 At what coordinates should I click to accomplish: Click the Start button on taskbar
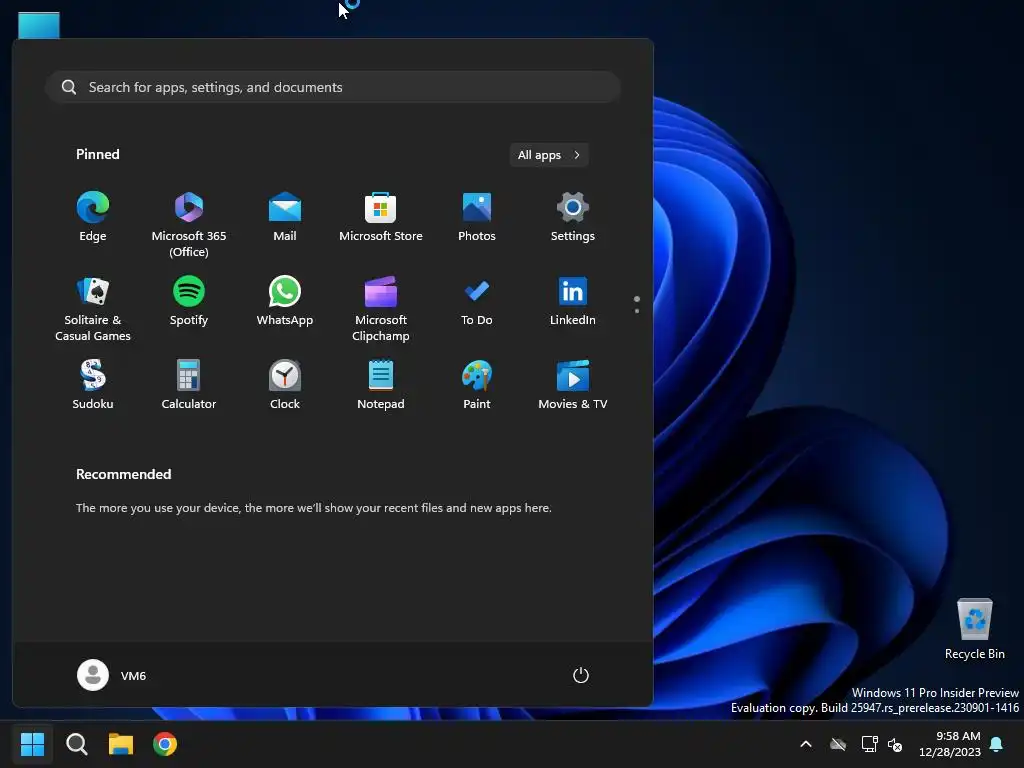click(x=33, y=744)
